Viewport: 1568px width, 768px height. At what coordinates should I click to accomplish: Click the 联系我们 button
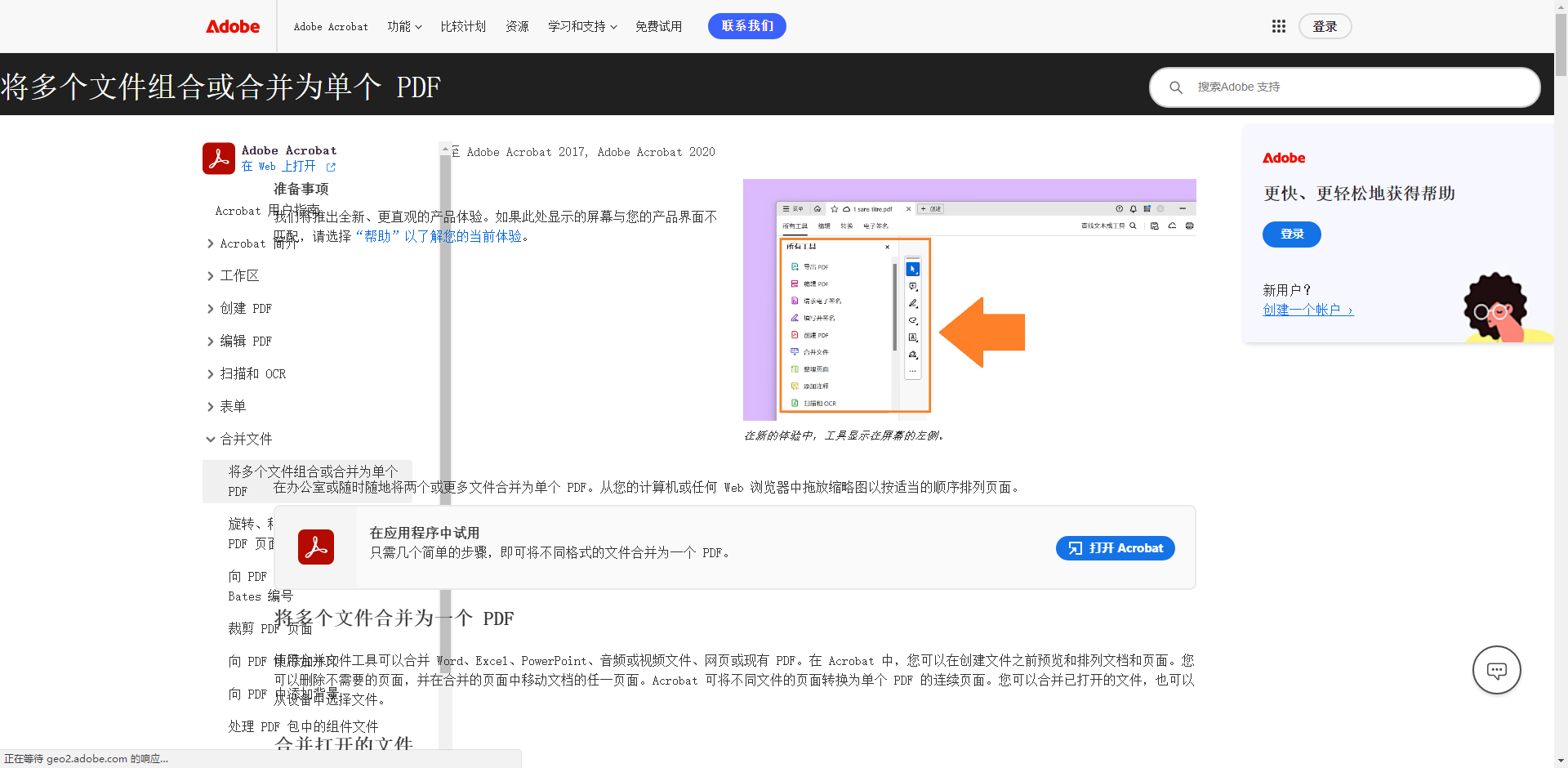(x=747, y=26)
